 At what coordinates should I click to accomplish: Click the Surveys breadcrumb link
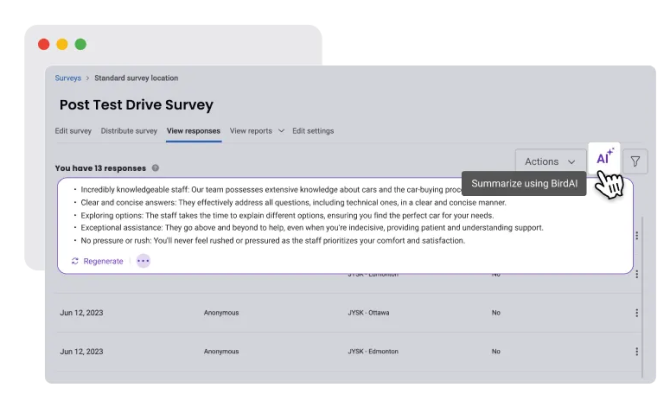[68, 78]
